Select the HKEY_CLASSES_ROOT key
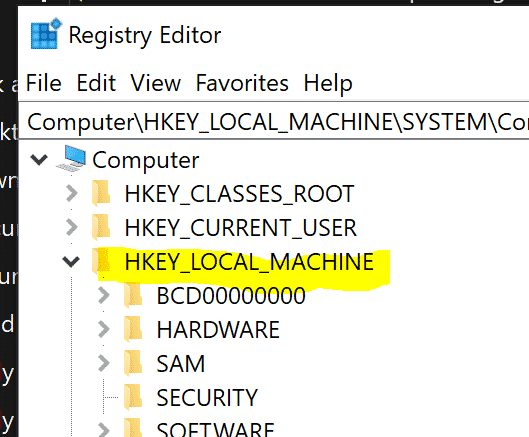The height and width of the screenshot is (437, 529). coord(239,194)
